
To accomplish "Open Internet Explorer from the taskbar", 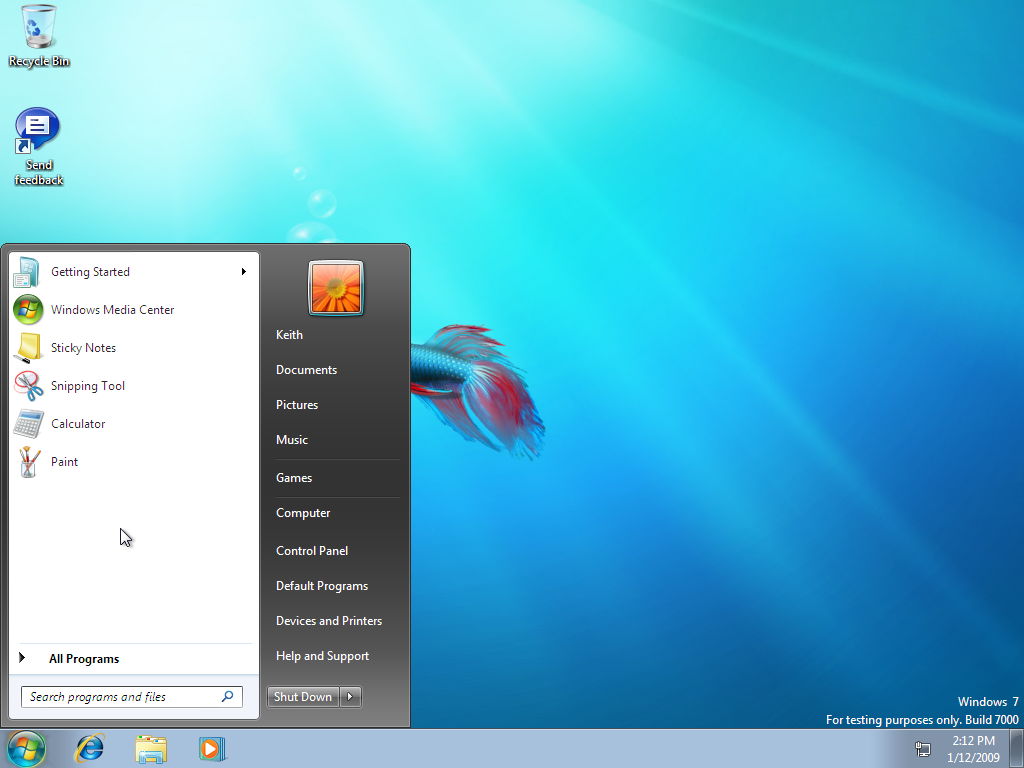I will pos(89,748).
